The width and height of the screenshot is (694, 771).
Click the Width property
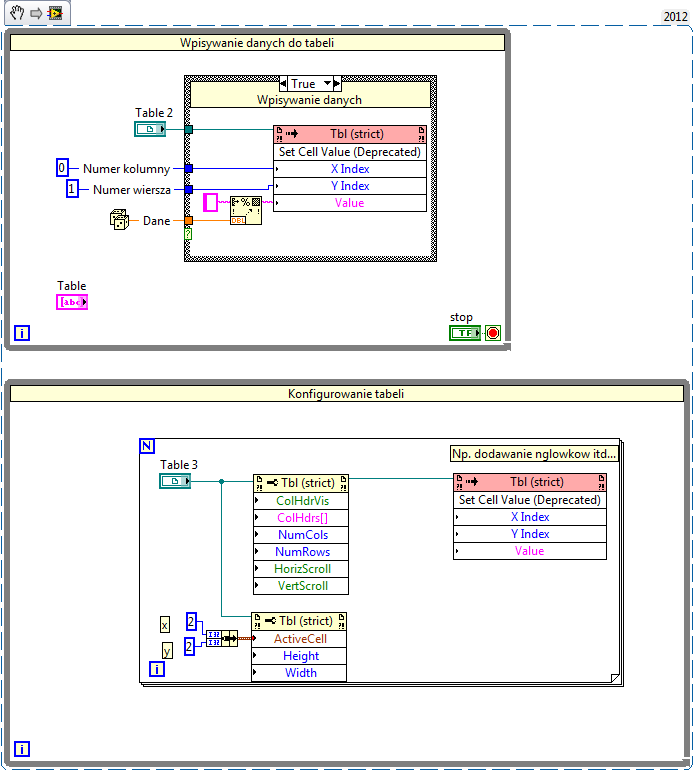[299, 673]
